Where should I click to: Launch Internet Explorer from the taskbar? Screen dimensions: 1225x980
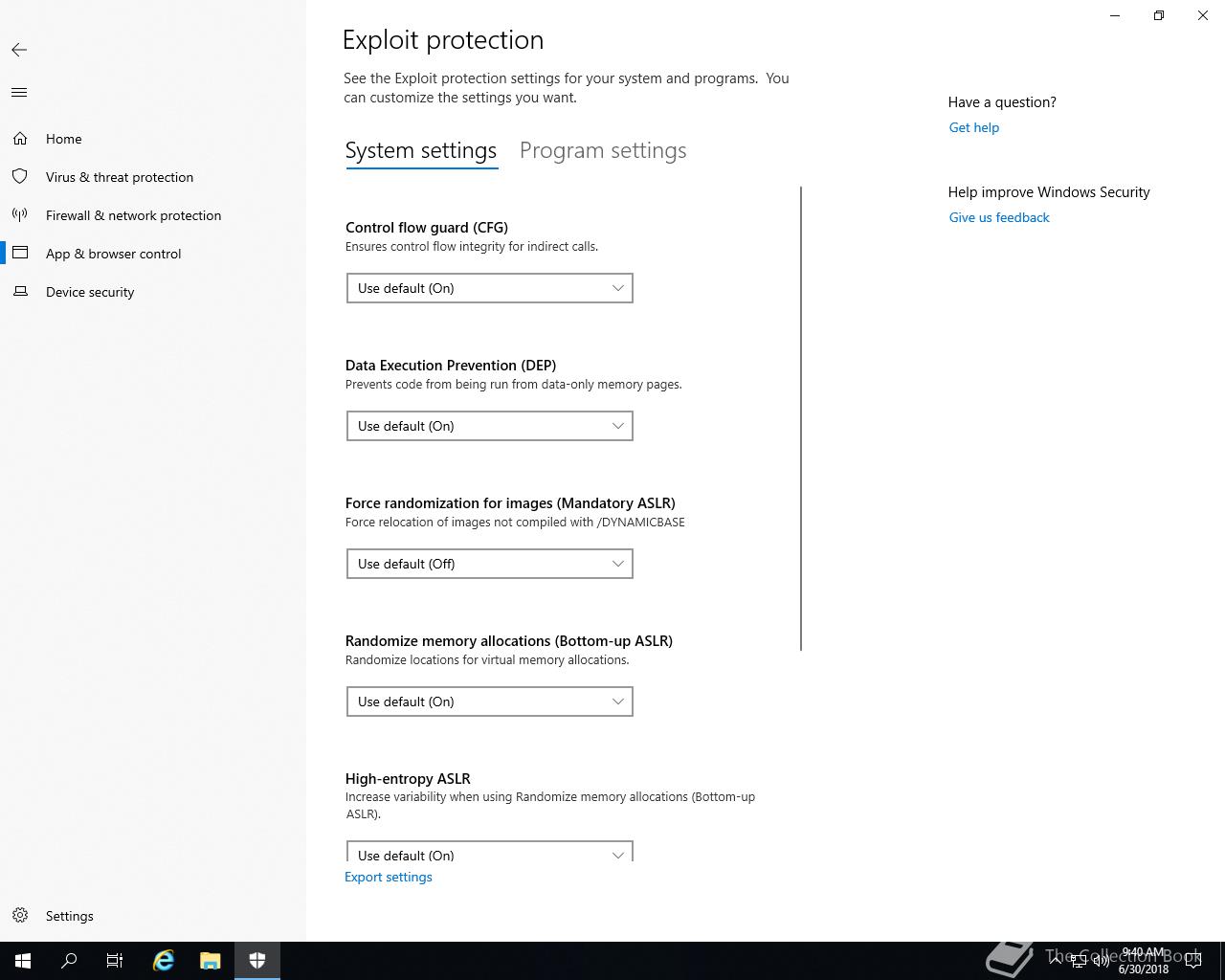(x=164, y=961)
